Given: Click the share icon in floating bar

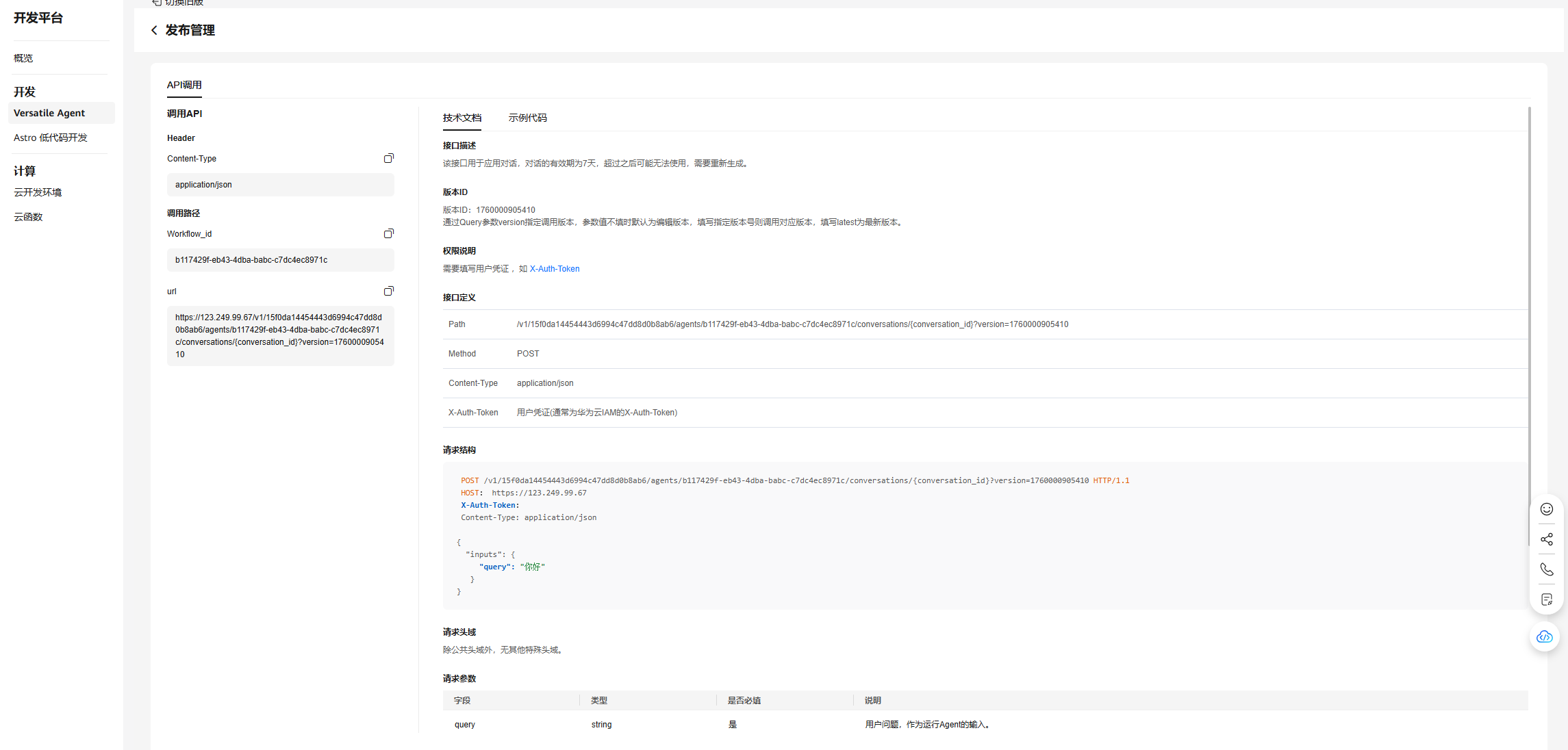Looking at the screenshot, I should click(x=1546, y=539).
